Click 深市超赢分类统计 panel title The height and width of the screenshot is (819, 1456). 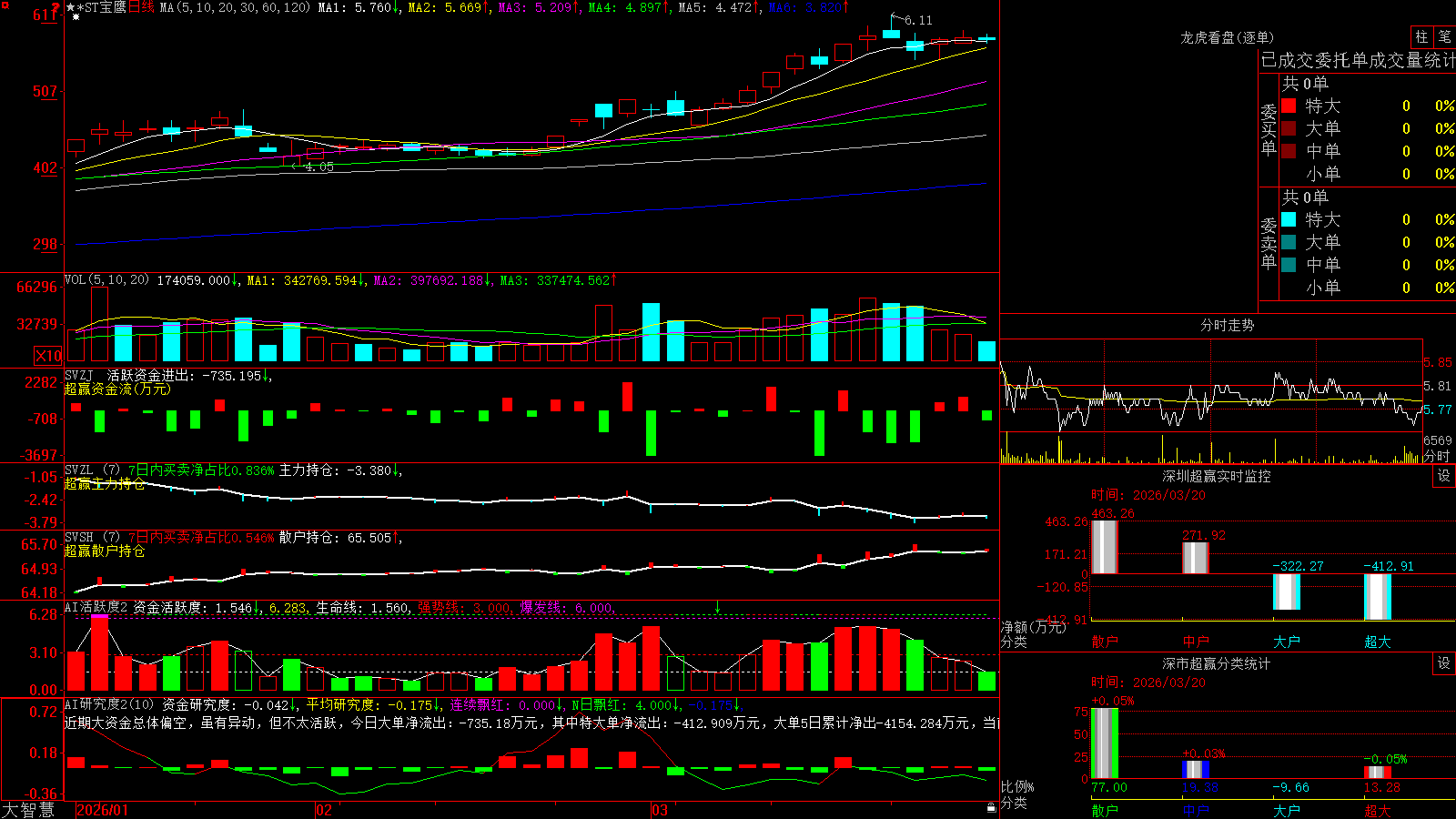point(1217,663)
